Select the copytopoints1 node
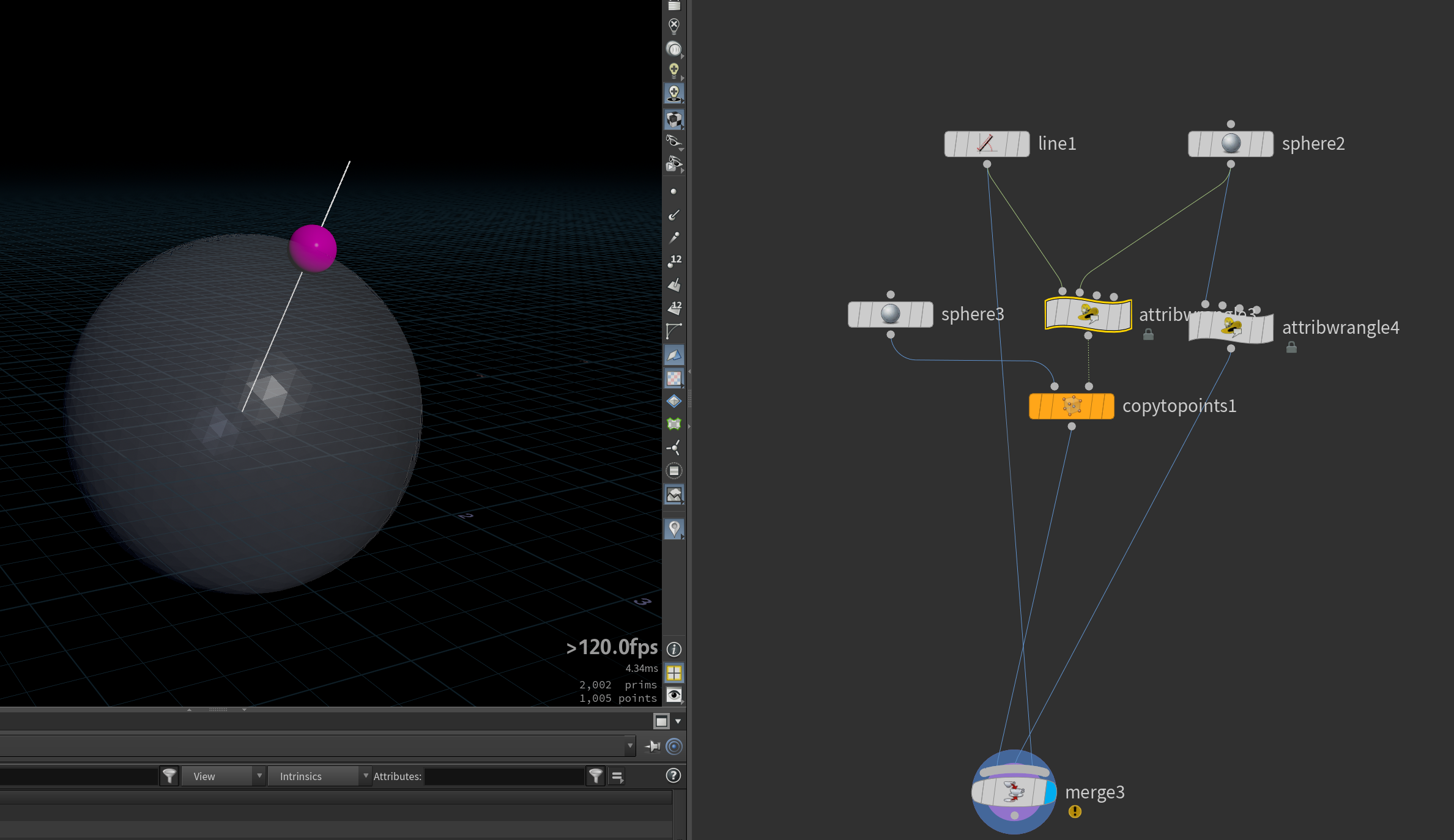Screen dimensions: 1454x840 tap(1071, 406)
